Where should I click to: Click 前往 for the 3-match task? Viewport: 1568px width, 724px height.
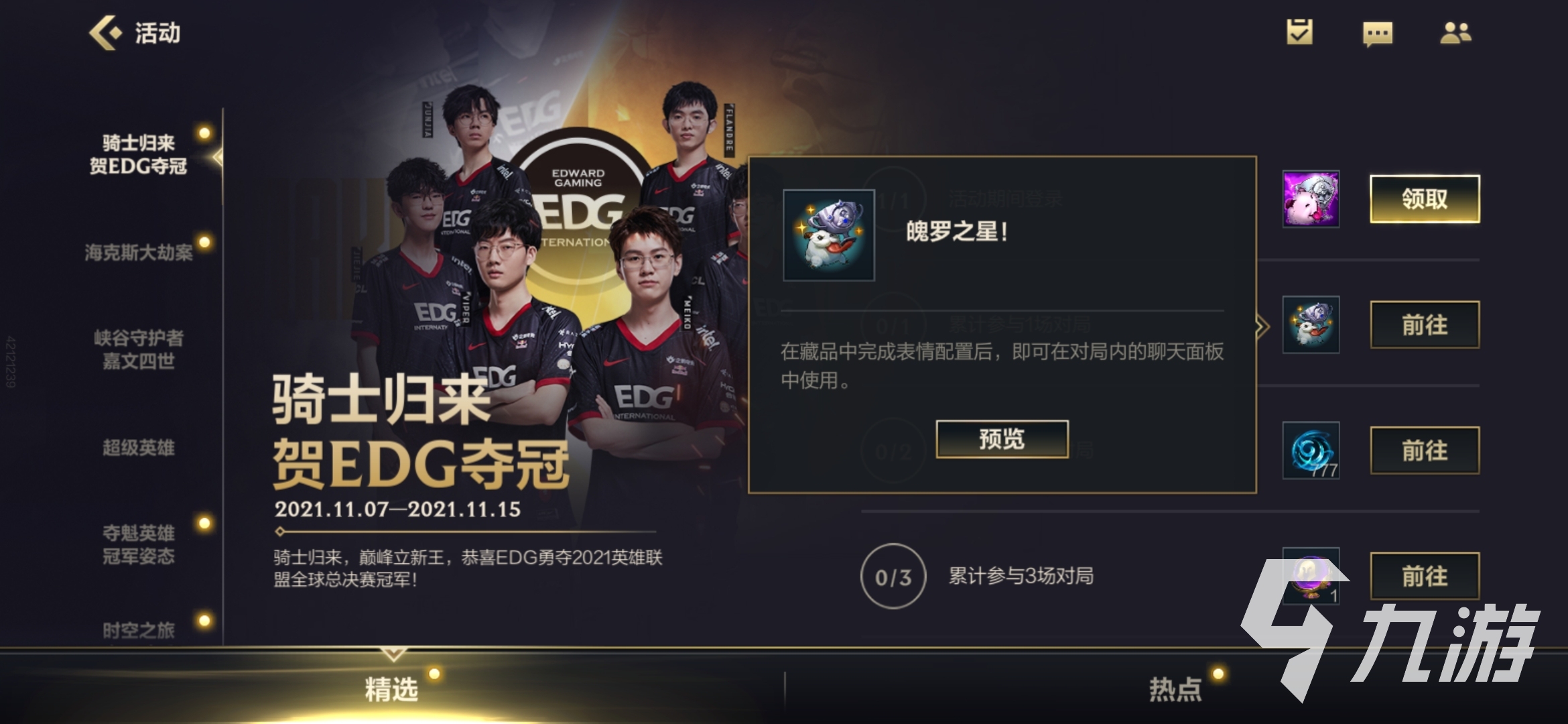[1425, 576]
